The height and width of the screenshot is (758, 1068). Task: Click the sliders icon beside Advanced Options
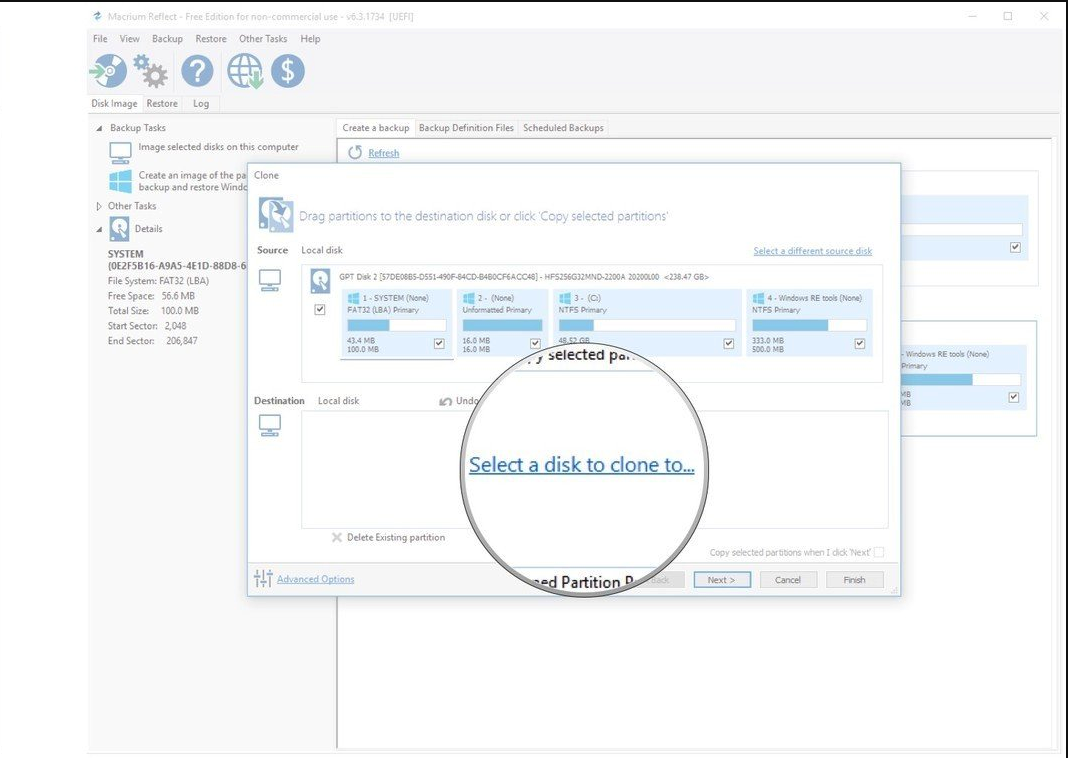263,578
